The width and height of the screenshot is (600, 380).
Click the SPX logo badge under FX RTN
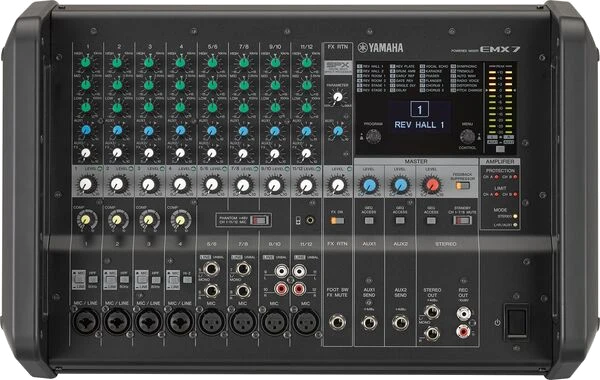point(338,67)
